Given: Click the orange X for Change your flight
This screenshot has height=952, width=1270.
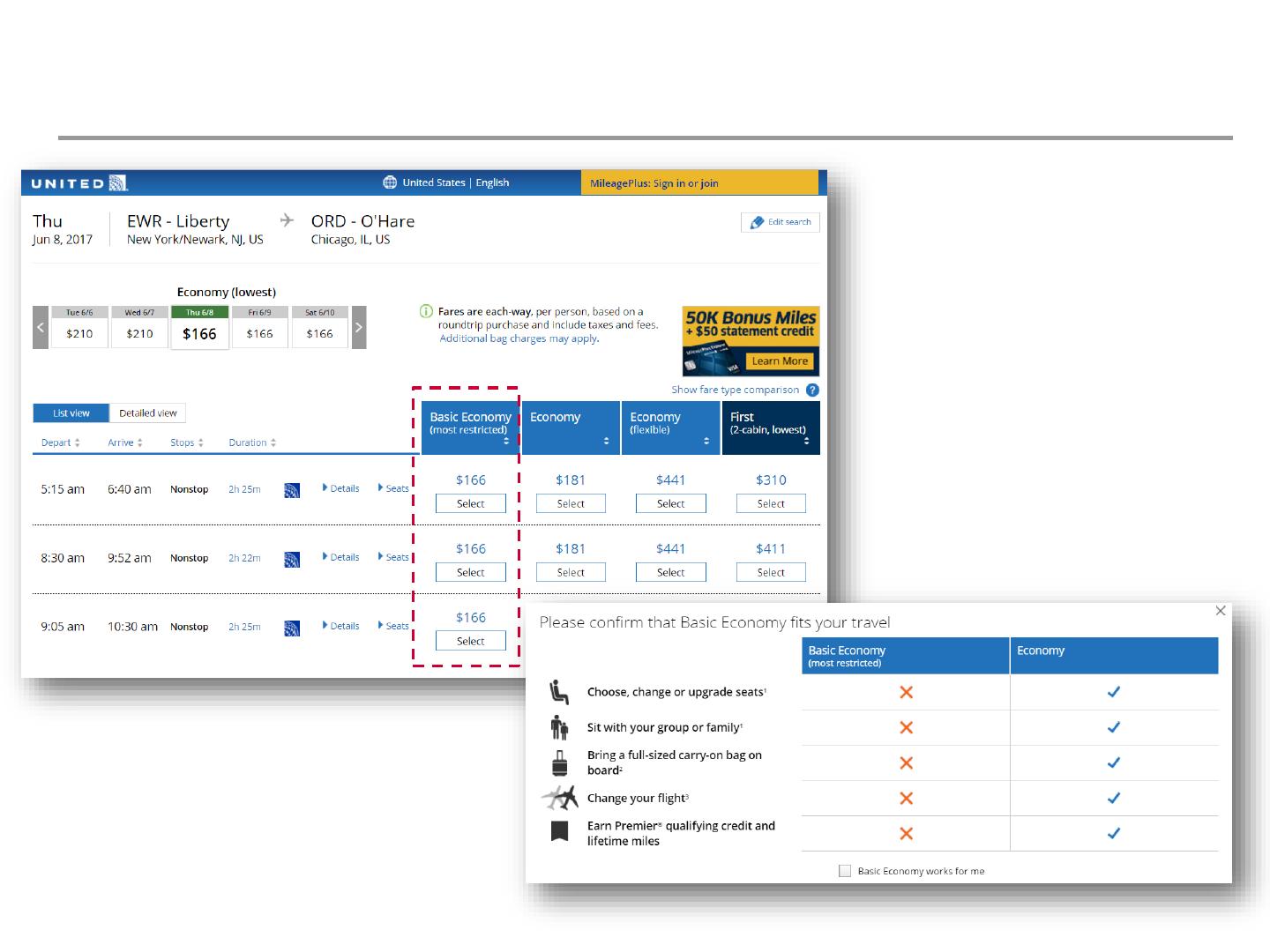Looking at the screenshot, I should point(906,798).
